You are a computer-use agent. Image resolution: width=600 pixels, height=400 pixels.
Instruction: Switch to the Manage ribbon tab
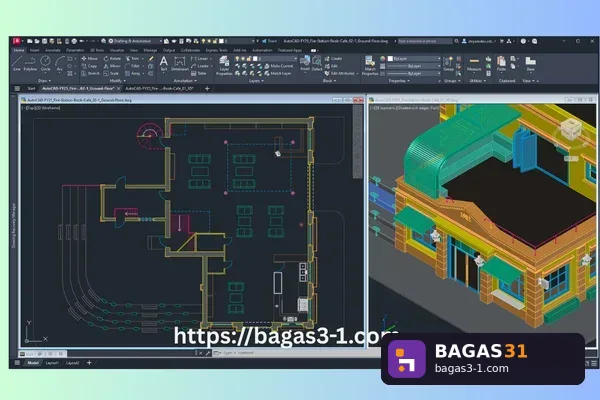(150, 50)
